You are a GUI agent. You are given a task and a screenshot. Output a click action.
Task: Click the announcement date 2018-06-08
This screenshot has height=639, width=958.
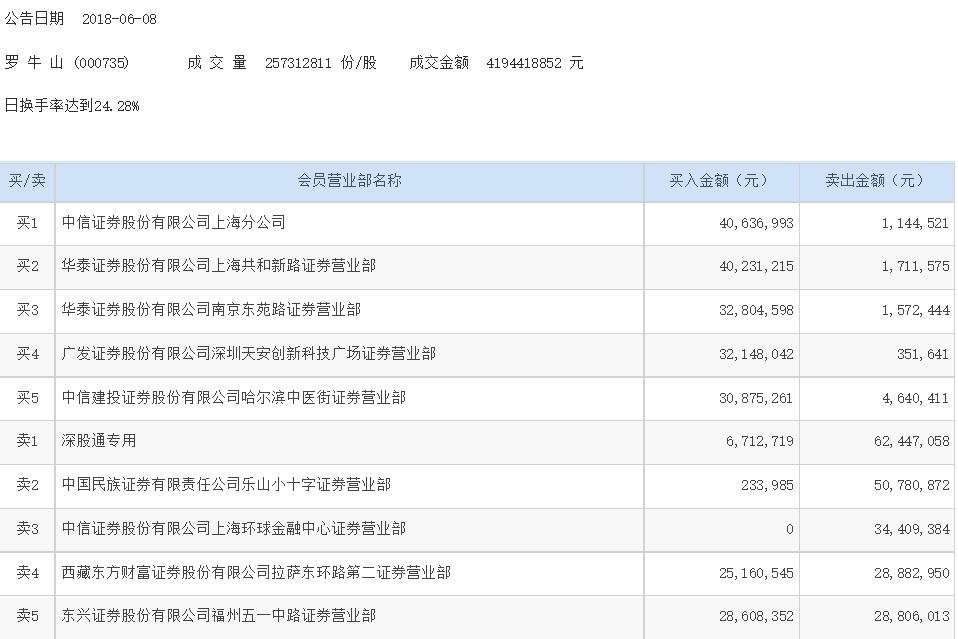(x=119, y=19)
